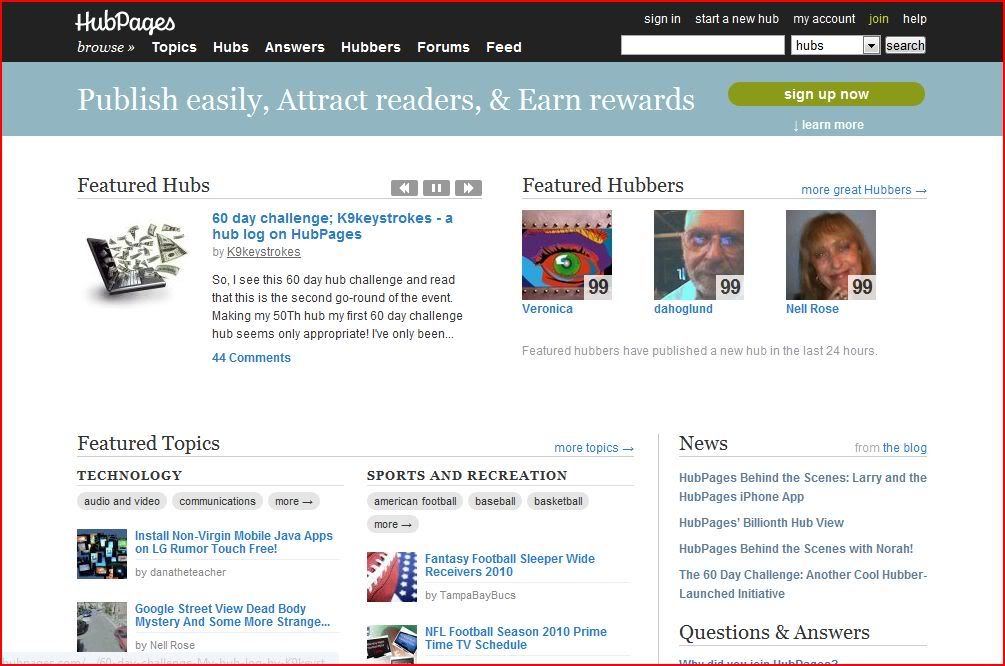Open the Hubs menu item
The height and width of the screenshot is (666, 1005).
click(x=231, y=47)
